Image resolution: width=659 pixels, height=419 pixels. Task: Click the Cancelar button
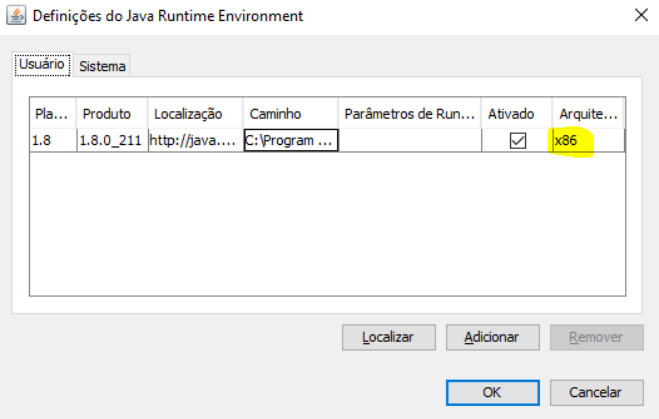coord(597,393)
